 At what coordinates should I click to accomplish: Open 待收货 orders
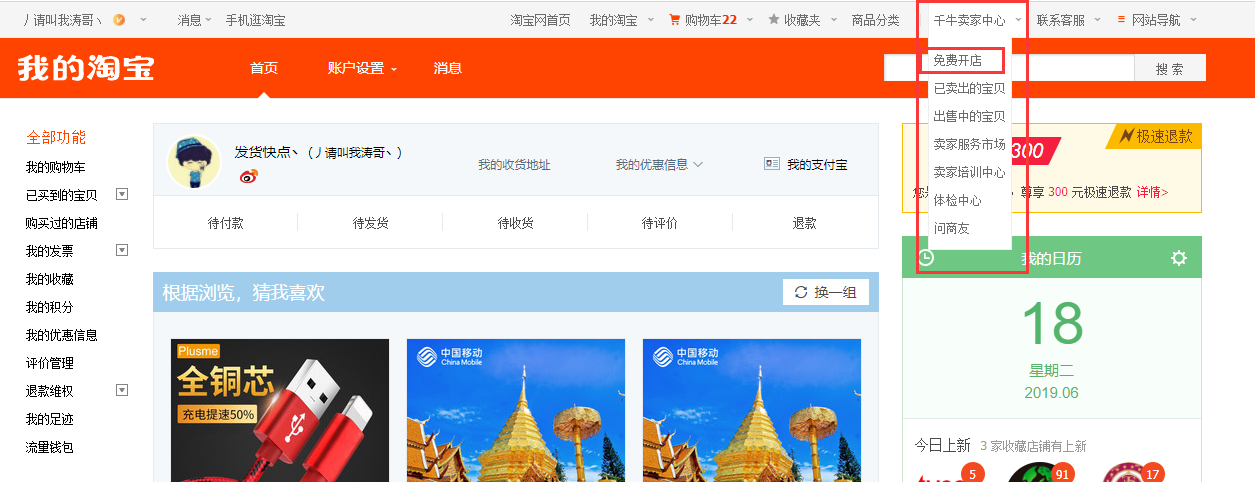point(515,223)
